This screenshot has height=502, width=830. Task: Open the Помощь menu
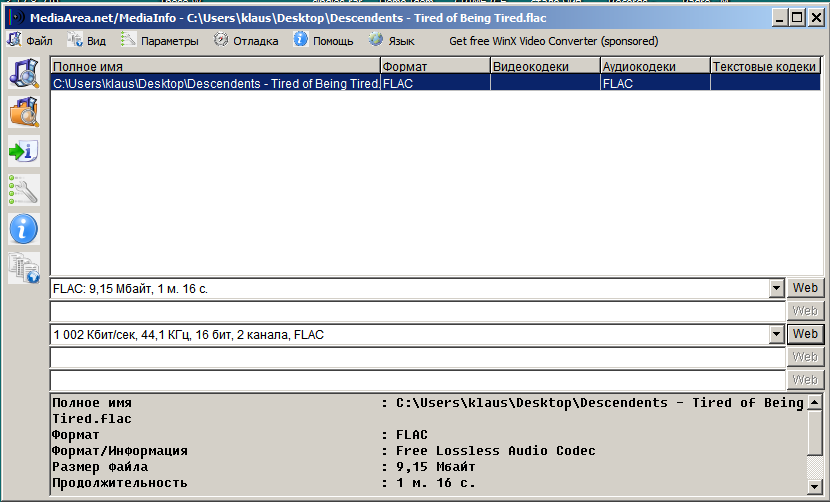[323, 41]
